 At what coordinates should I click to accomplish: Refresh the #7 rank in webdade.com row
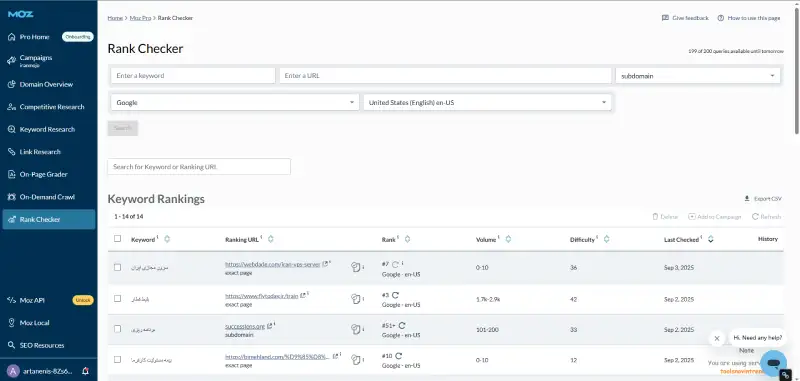pyautogui.click(x=395, y=264)
